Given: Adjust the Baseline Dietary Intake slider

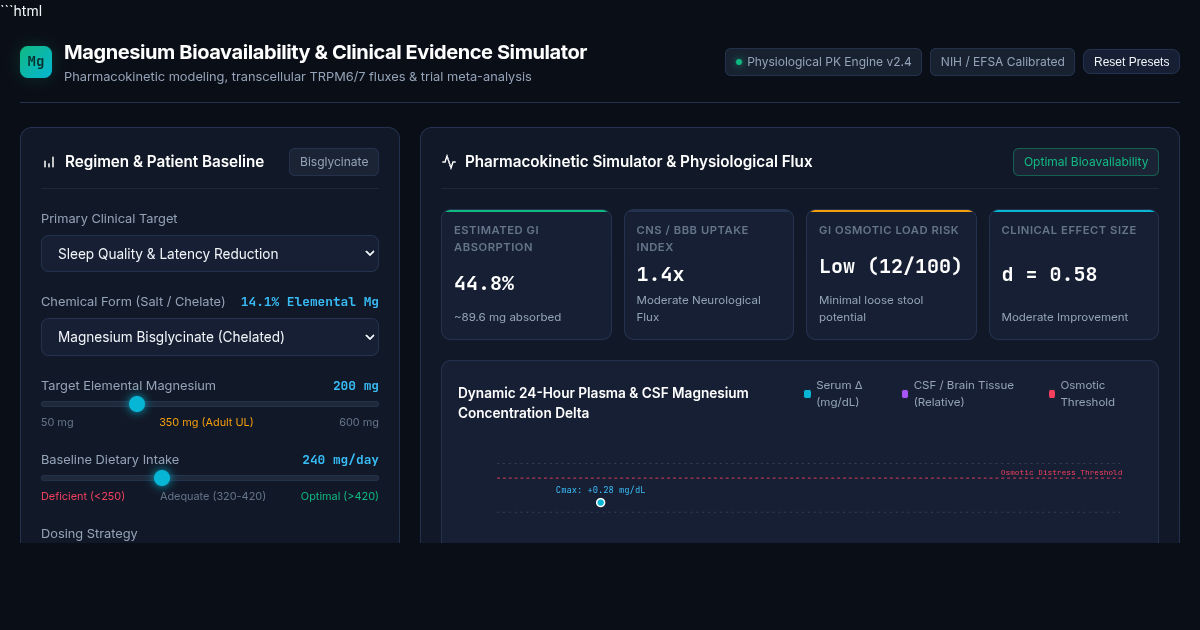Looking at the screenshot, I should pos(210,478).
